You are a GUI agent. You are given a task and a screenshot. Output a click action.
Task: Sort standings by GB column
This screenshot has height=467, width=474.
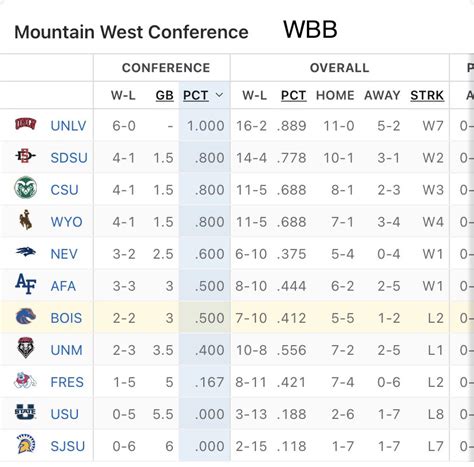coord(164,96)
